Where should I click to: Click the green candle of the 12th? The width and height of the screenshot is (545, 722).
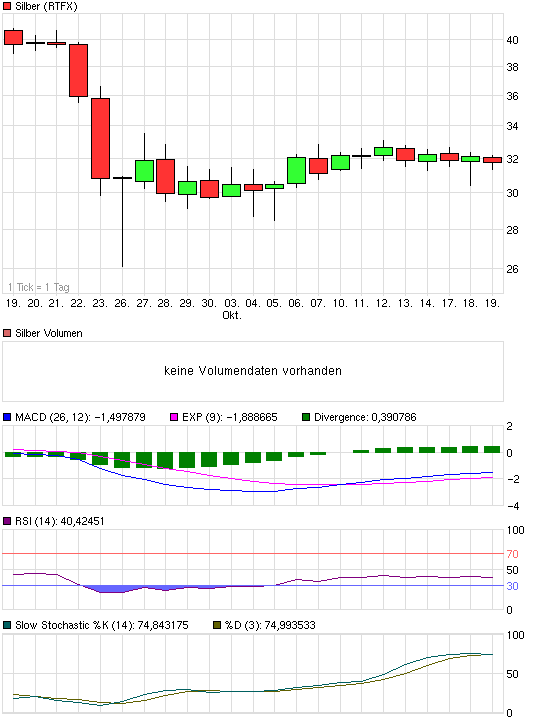coord(383,151)
